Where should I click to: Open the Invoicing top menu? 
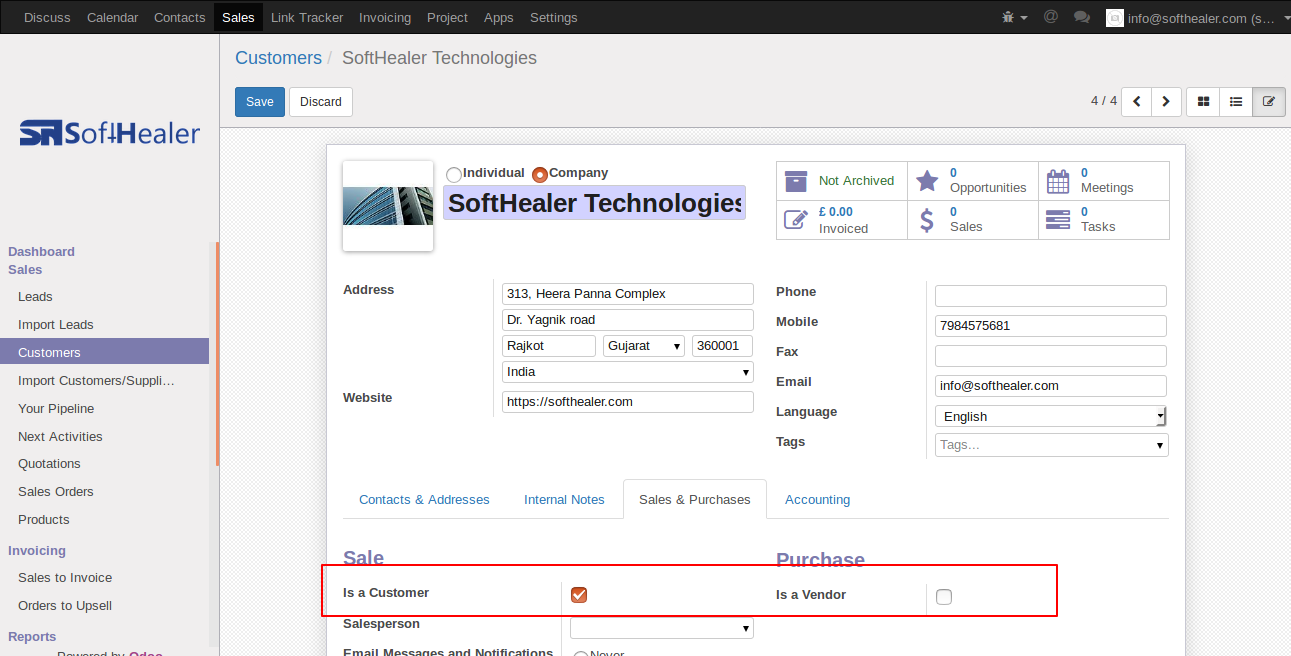pos(385,17)
